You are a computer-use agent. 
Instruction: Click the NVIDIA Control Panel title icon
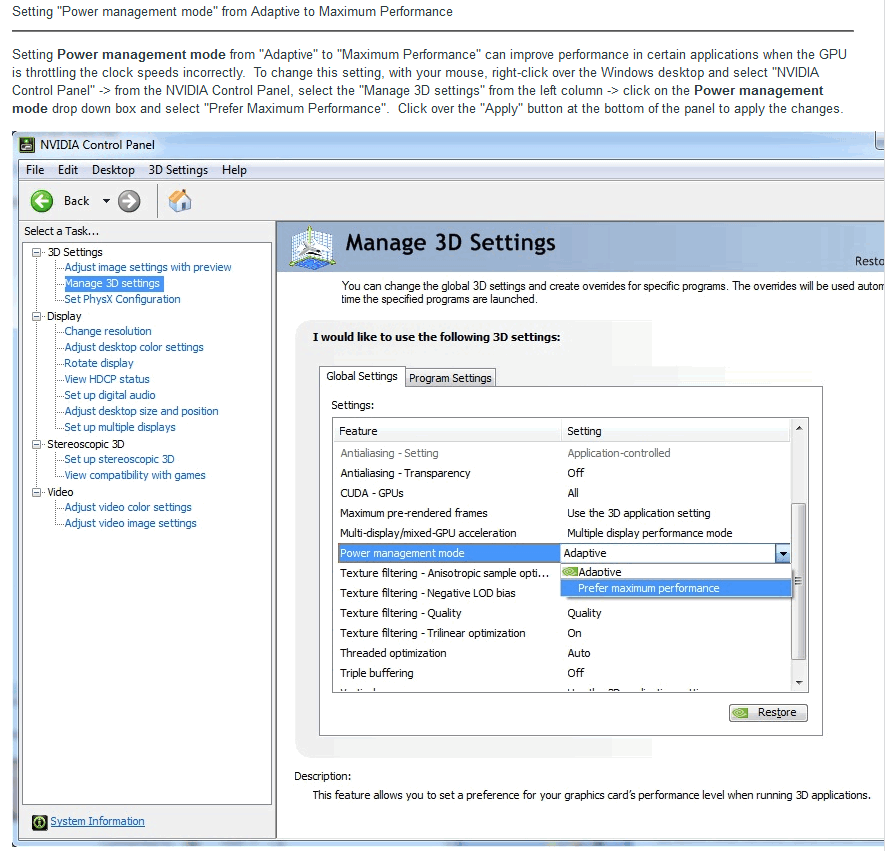(27, 145)
